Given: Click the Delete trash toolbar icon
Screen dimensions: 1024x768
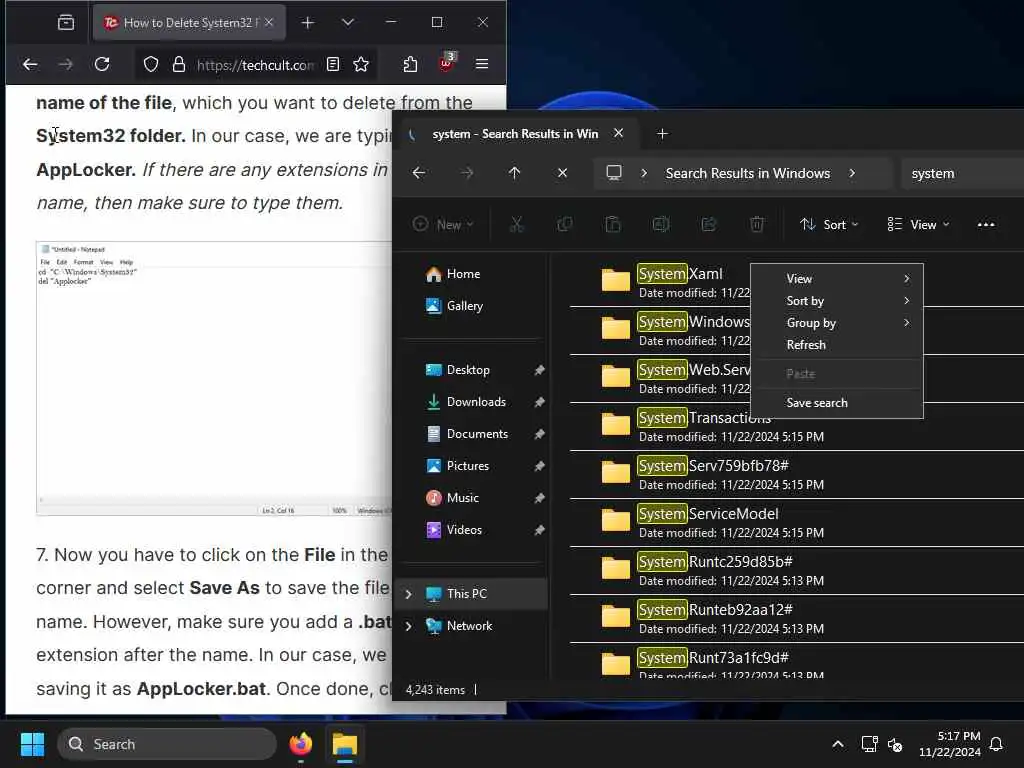Looking at the screenshot, I should (757, 225).
